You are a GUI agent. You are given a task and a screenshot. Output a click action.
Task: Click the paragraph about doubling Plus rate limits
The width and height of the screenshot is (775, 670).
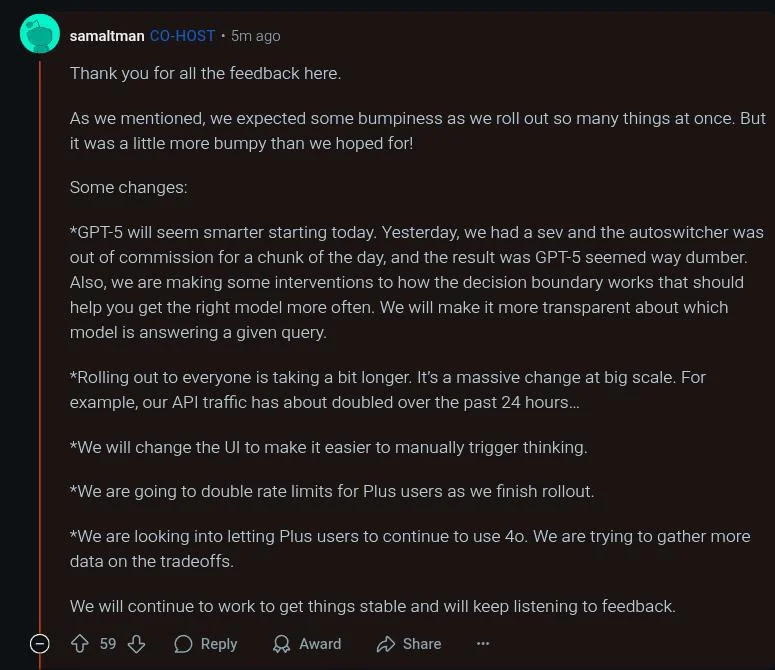(332, 491)
